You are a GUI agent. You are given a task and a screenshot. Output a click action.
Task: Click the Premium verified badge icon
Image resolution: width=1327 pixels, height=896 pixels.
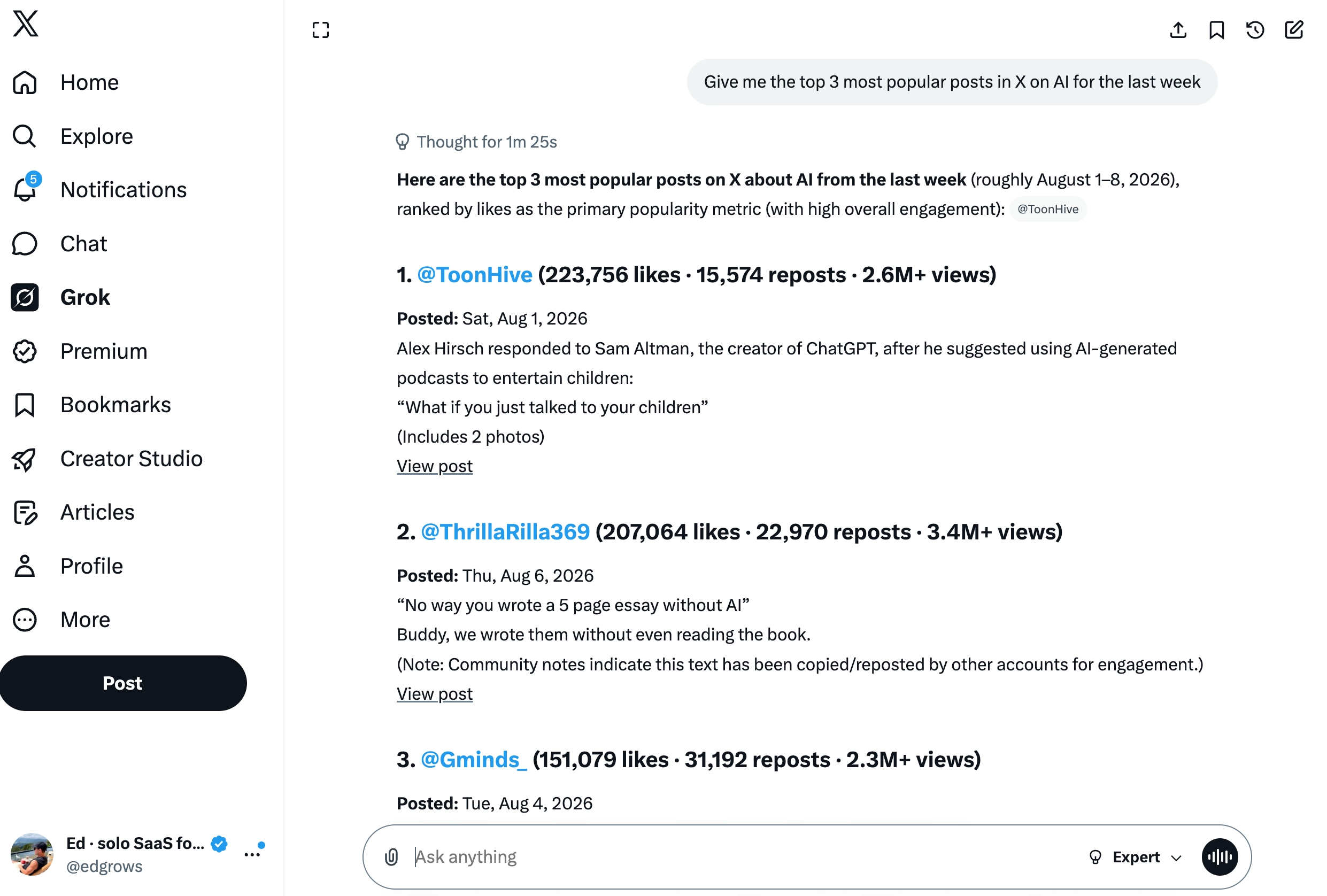pyautogui.click(x=25, y=351)
